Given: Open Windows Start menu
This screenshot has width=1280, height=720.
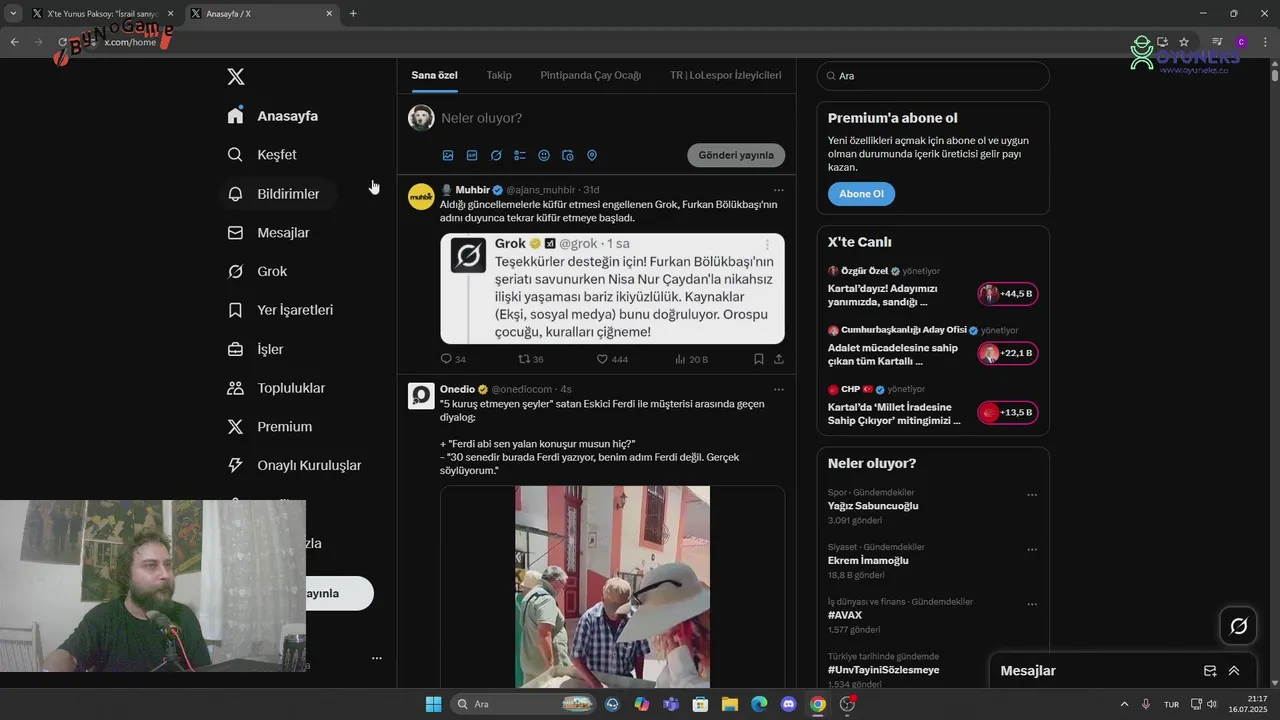Looking at the screenshot, I should [x=433, y=704].
